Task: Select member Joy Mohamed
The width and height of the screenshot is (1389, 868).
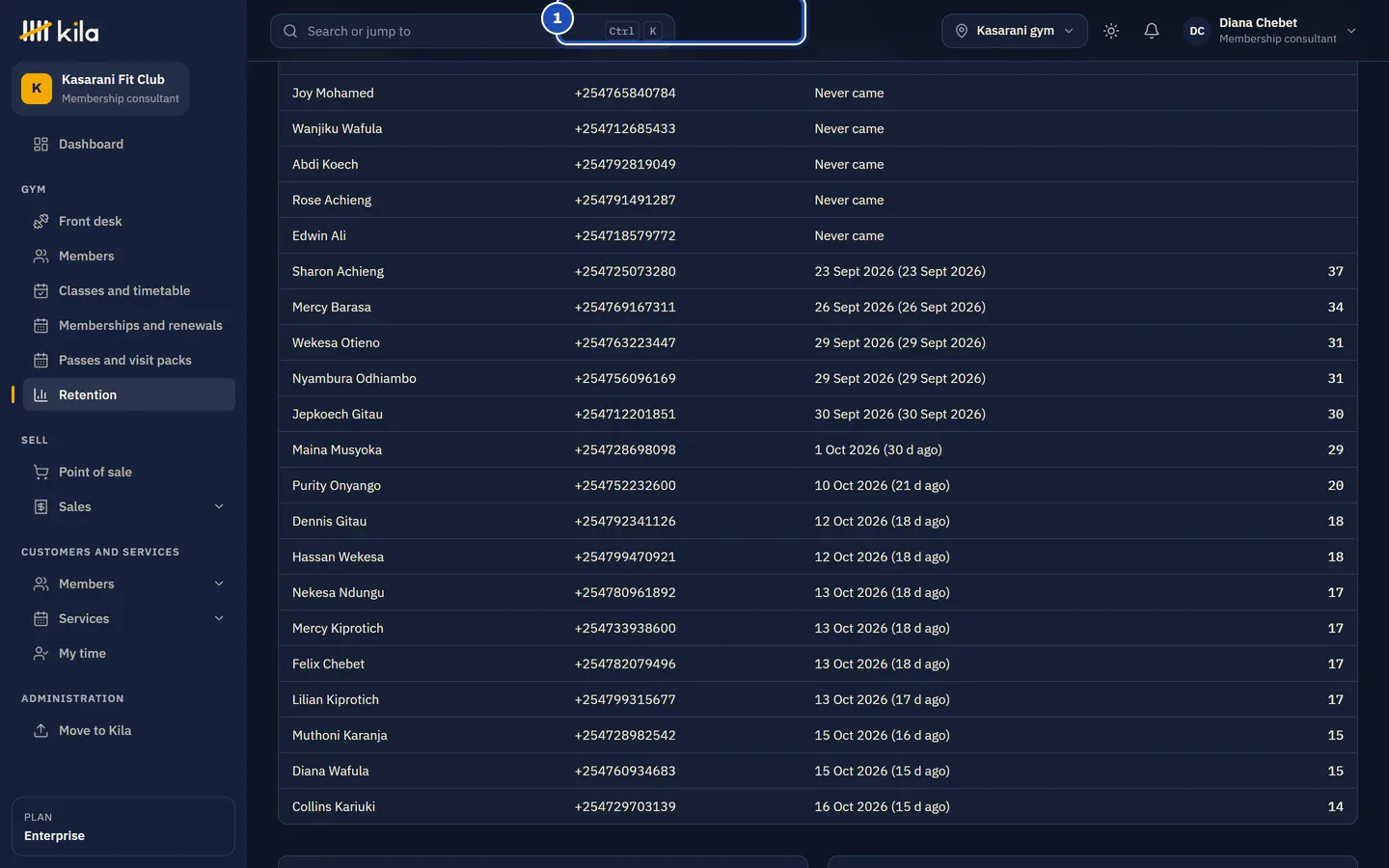Action: pyautogui.click(x=333, y=93)
